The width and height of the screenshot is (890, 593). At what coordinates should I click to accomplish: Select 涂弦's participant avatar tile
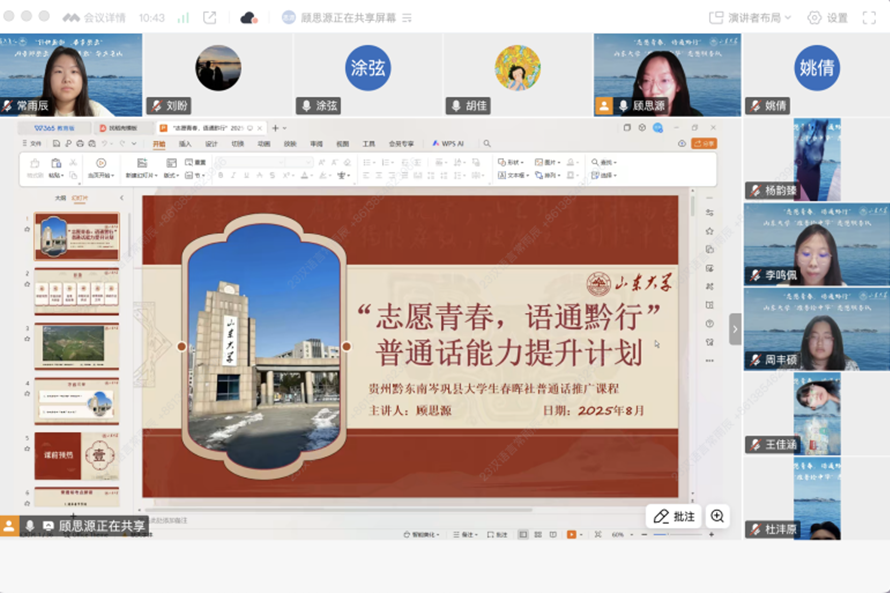click(x=367, y=68)
